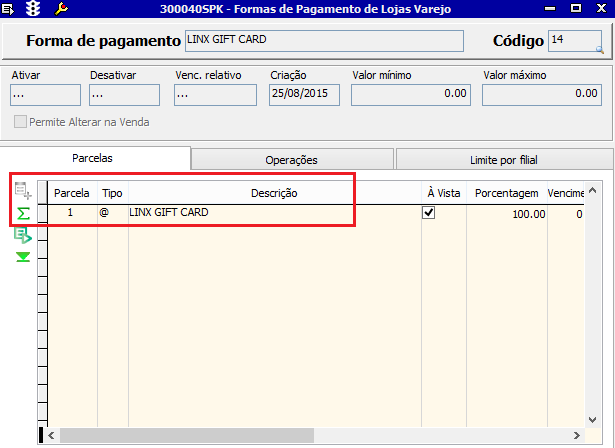Click the horizontal scrollbar left arrow

pos(51,435)
